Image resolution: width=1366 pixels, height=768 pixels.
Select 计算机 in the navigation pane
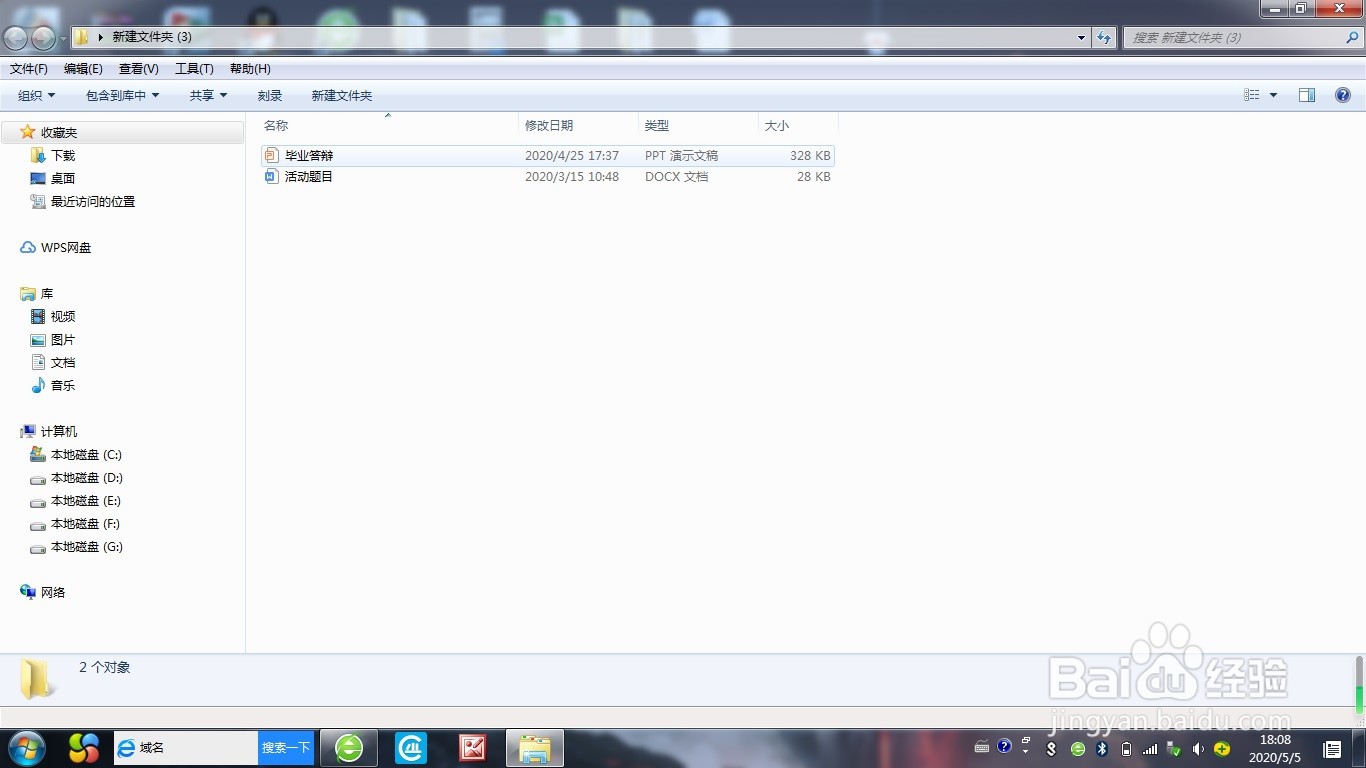click(48, 431)
